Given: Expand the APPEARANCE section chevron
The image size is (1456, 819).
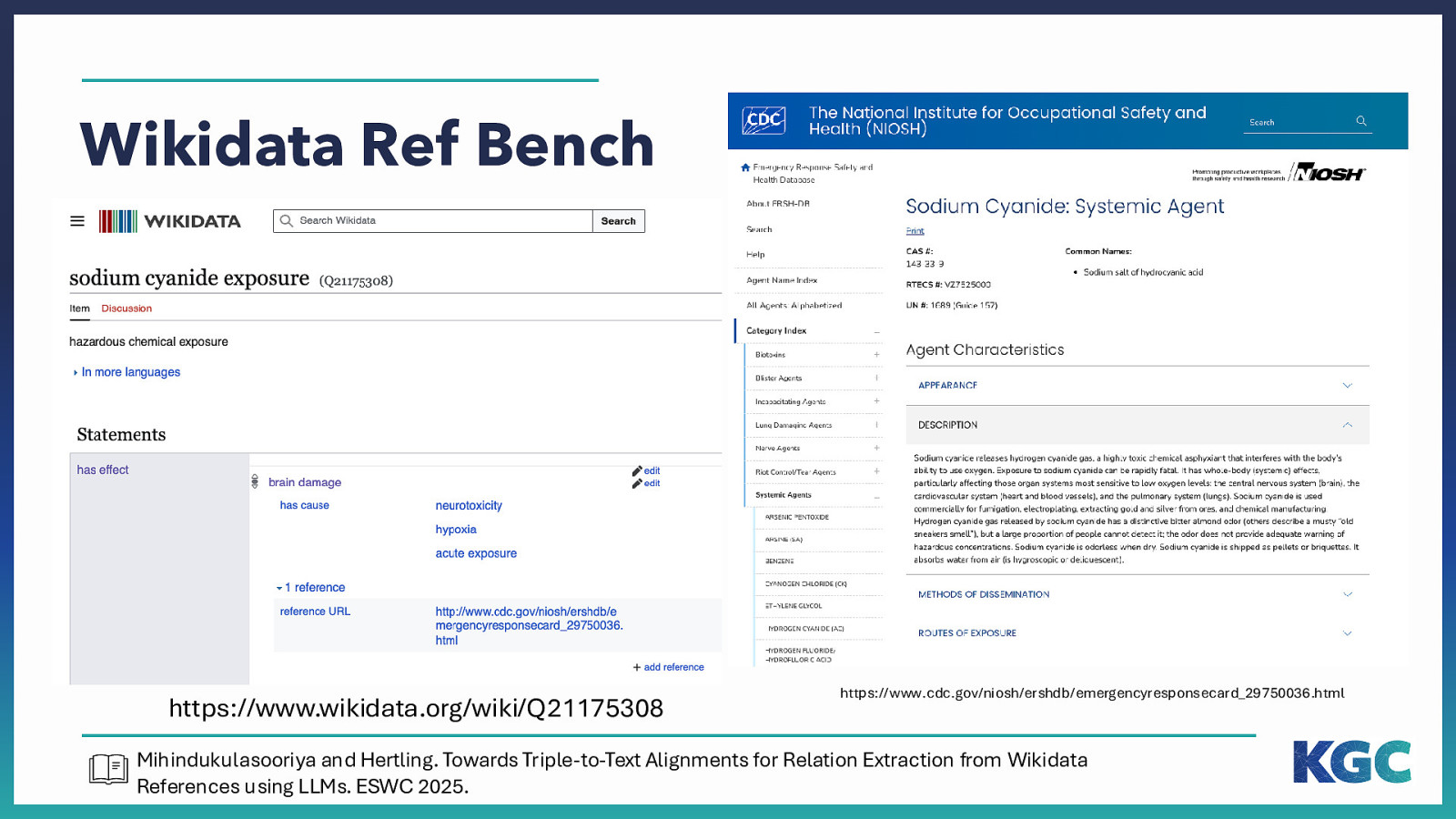Looking at the screenshot, I should pos(1348,385).
